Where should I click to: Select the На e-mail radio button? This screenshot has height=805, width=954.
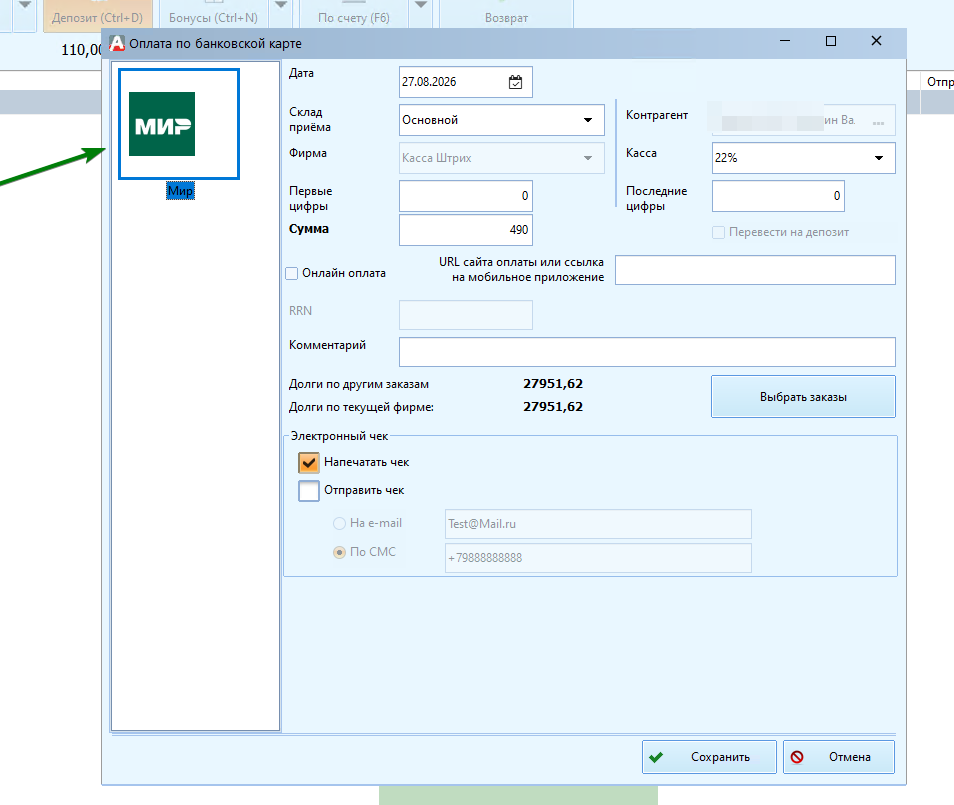click(339, 523)
